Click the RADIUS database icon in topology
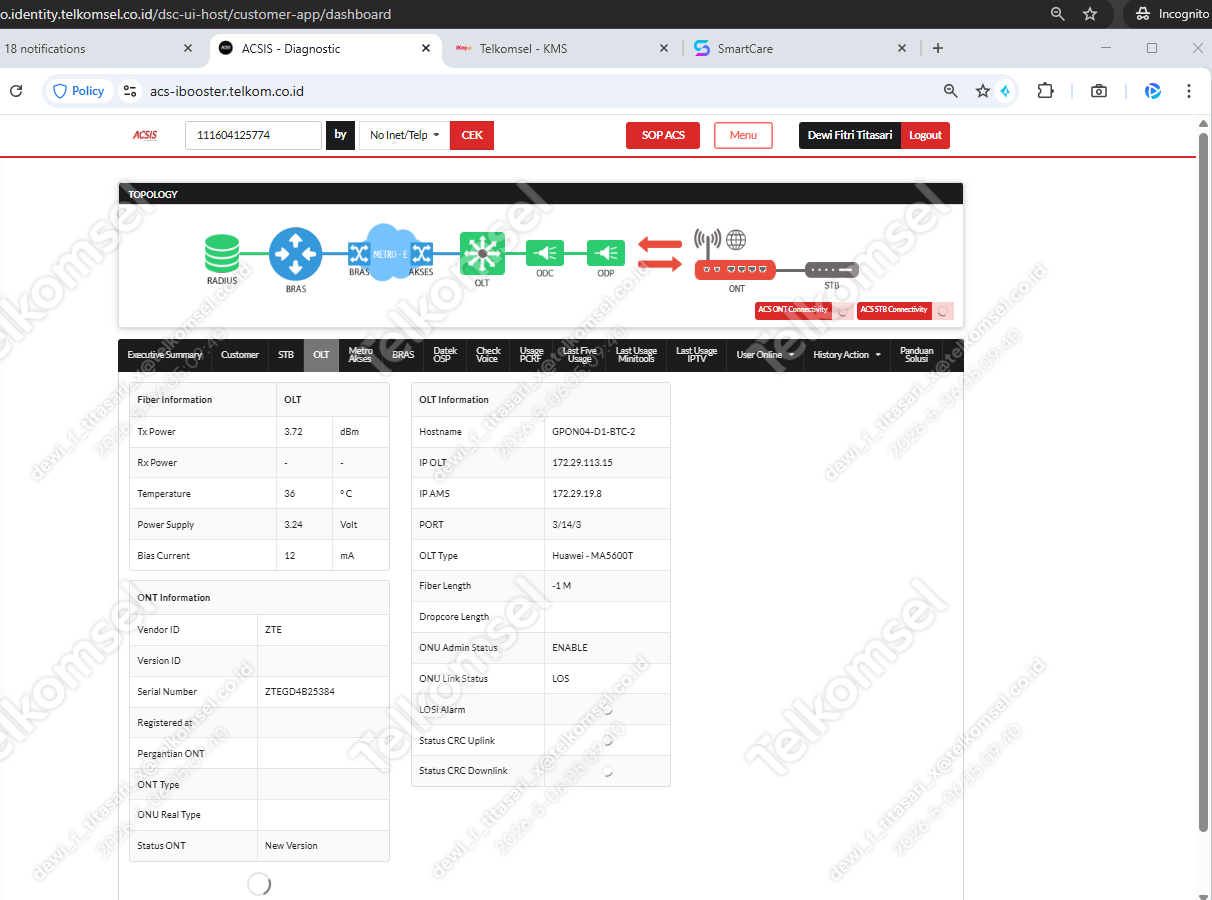This screenshot has width=1212, height=900. (222, 254)
